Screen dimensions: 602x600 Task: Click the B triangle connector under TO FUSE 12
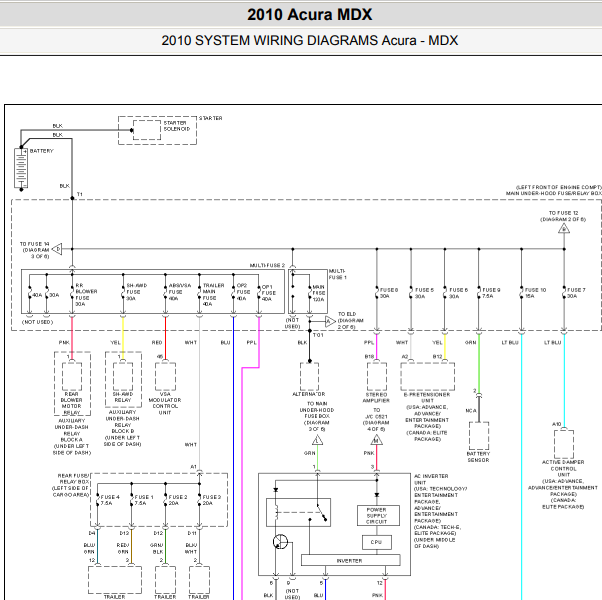click(564, 229)
